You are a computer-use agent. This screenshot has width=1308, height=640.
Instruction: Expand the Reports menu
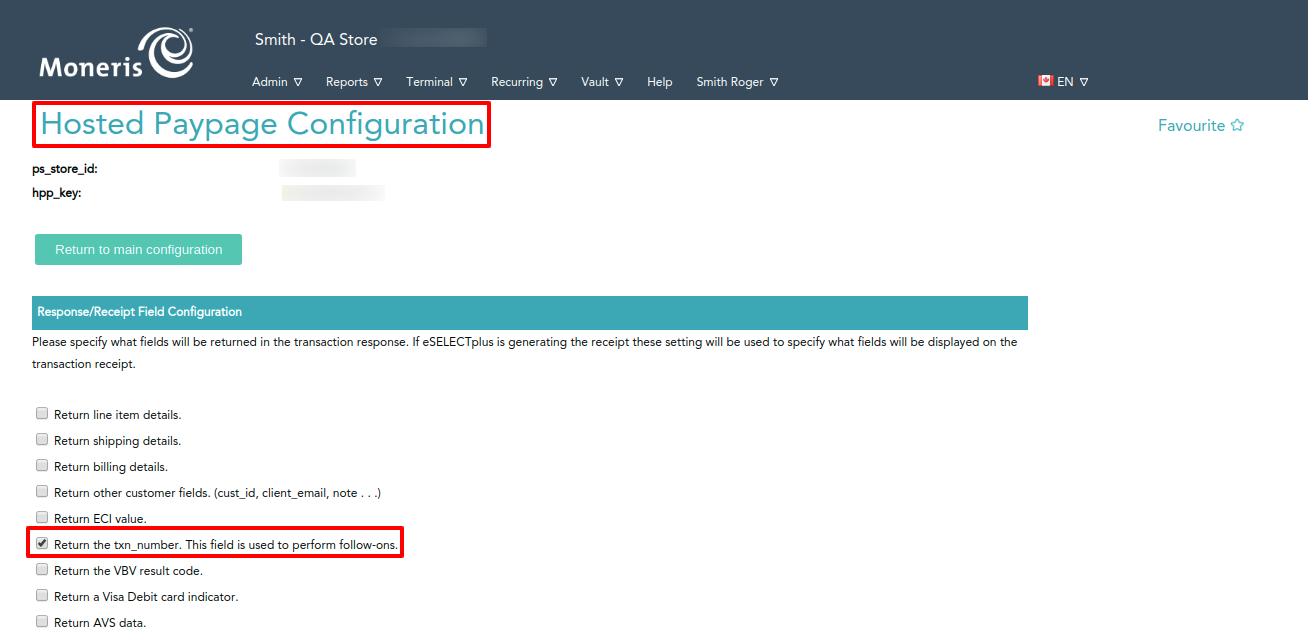tap(354, 82)
